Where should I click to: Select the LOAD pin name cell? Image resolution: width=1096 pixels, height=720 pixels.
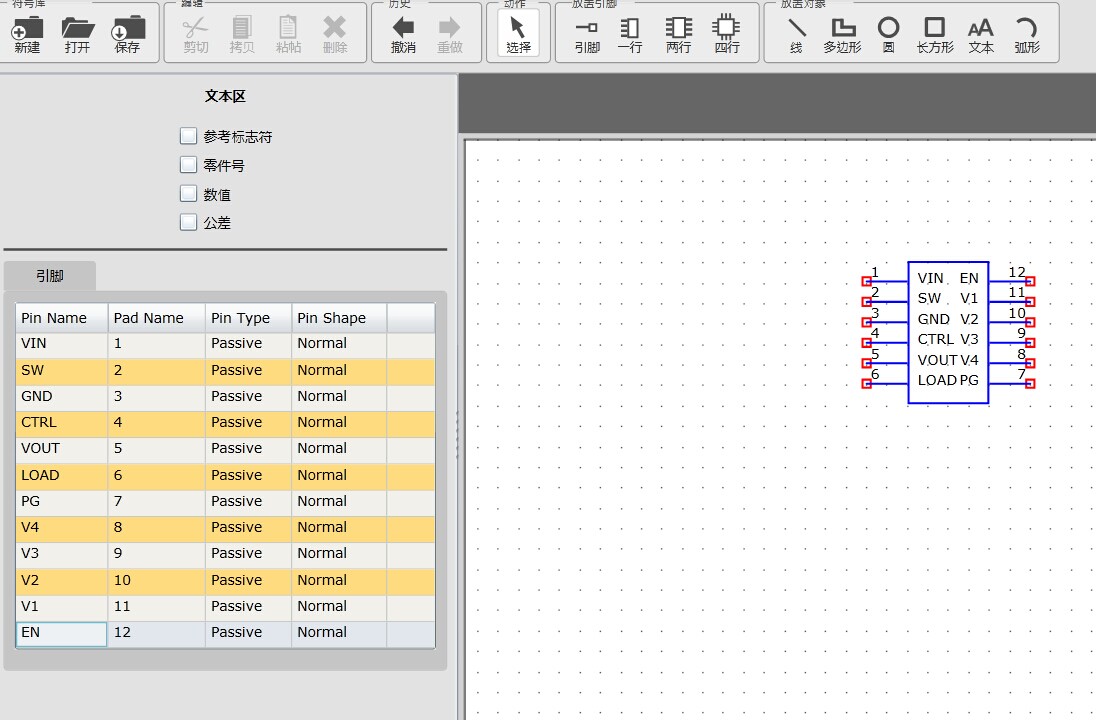pyautogui.click(x=62, y=475)
